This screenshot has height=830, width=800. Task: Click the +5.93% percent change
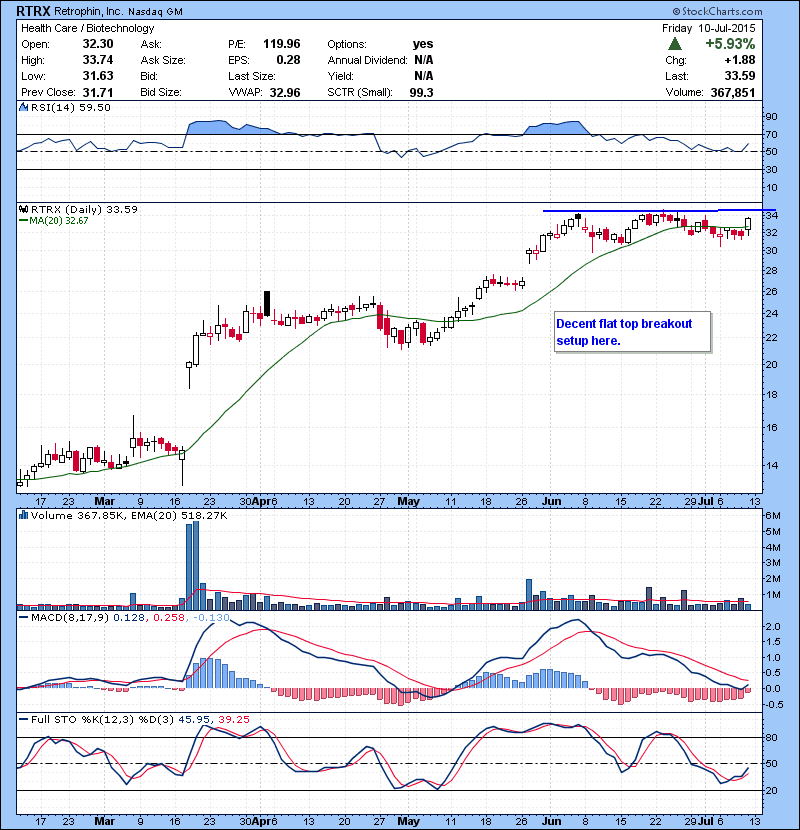[x=730, y=43]
